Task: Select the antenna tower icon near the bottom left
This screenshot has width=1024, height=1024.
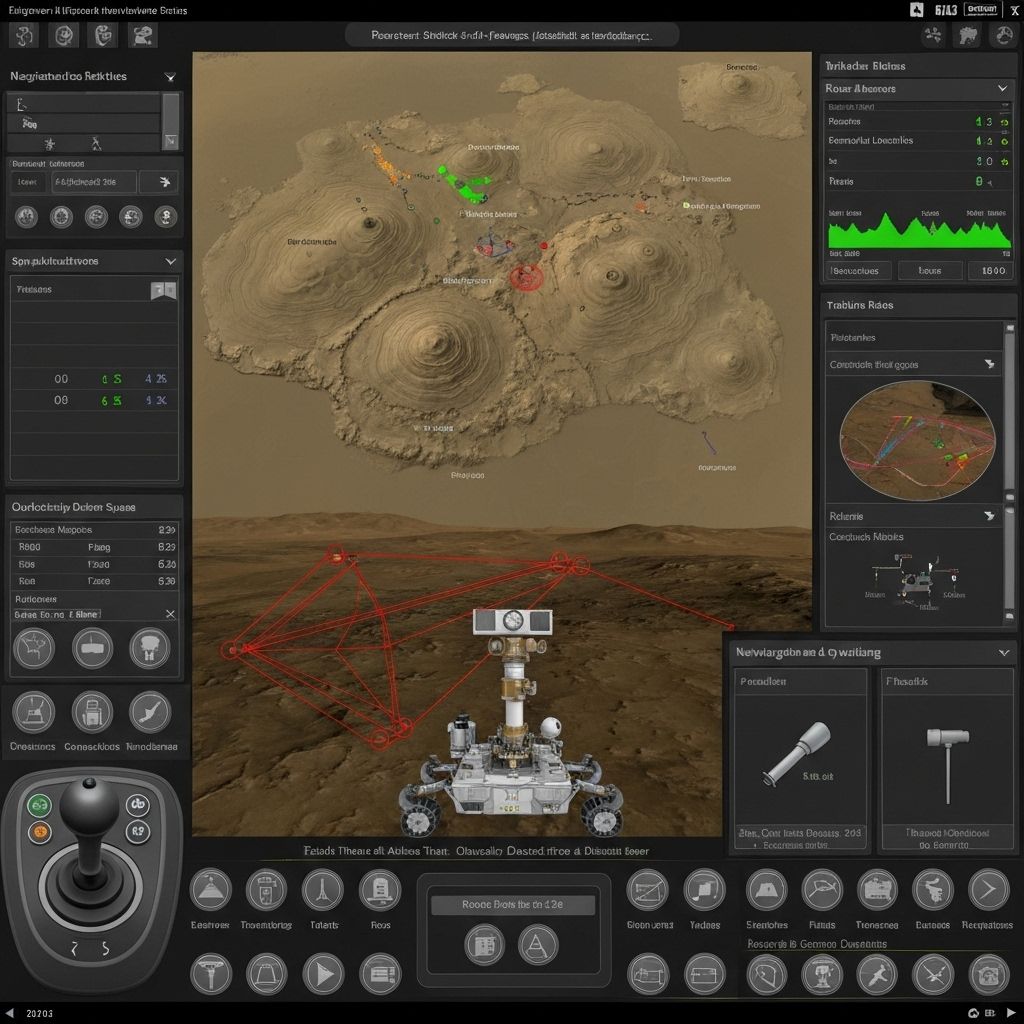Action: (x=323, y=890)
